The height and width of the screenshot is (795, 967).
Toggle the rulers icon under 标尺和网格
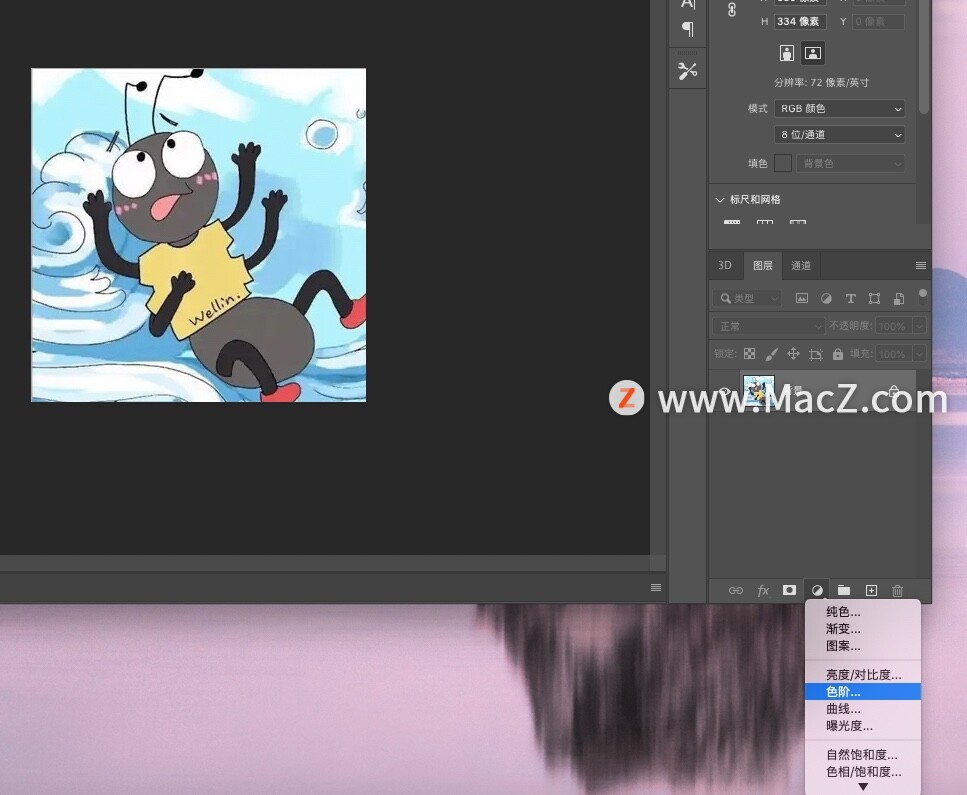[x=732, y=221]
